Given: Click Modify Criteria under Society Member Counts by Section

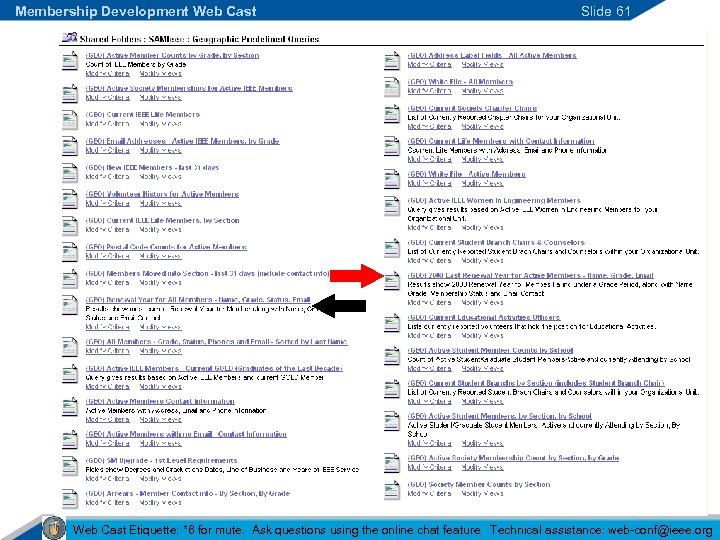Looking at the screenshot, I should point(429,494).
